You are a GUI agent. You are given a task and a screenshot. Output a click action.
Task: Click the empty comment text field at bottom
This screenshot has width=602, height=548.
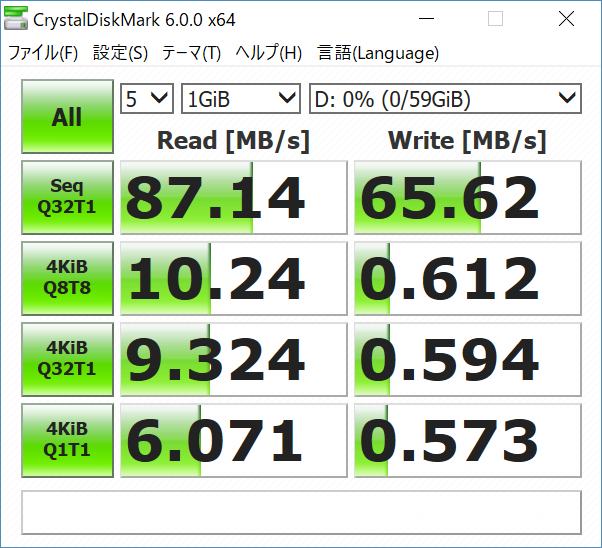pos(301,512)
